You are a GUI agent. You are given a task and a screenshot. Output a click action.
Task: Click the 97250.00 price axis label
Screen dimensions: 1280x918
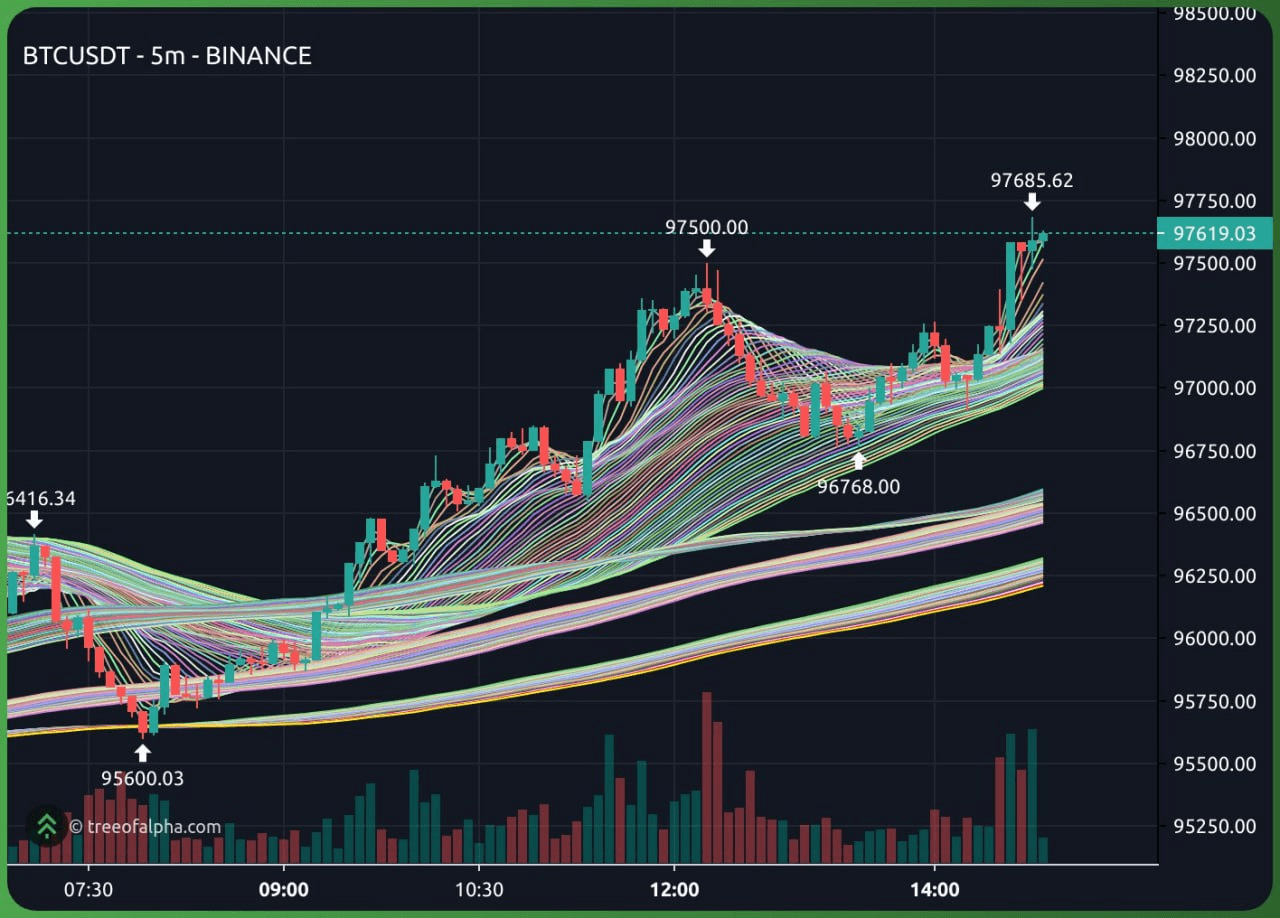(1214, 326)
